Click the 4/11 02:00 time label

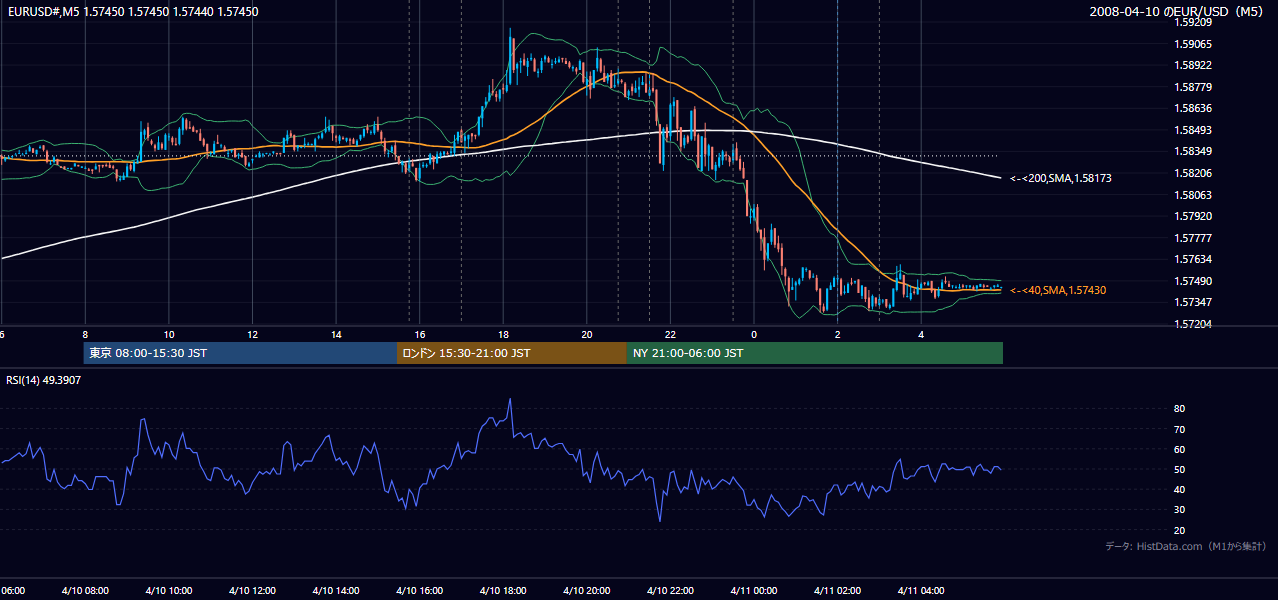[x=837, y=590]
